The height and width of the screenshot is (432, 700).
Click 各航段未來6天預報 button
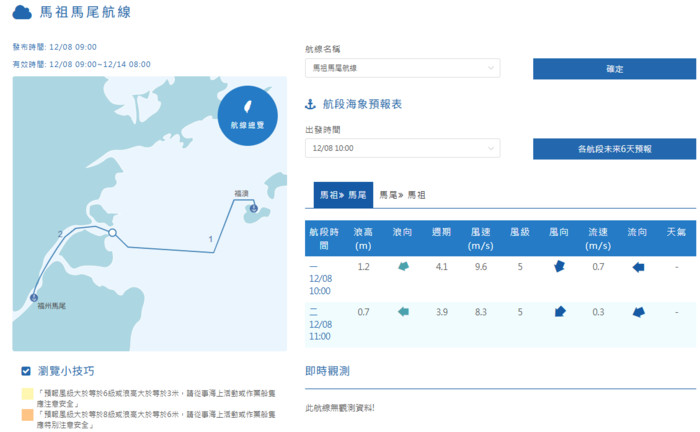pos(614,148)
